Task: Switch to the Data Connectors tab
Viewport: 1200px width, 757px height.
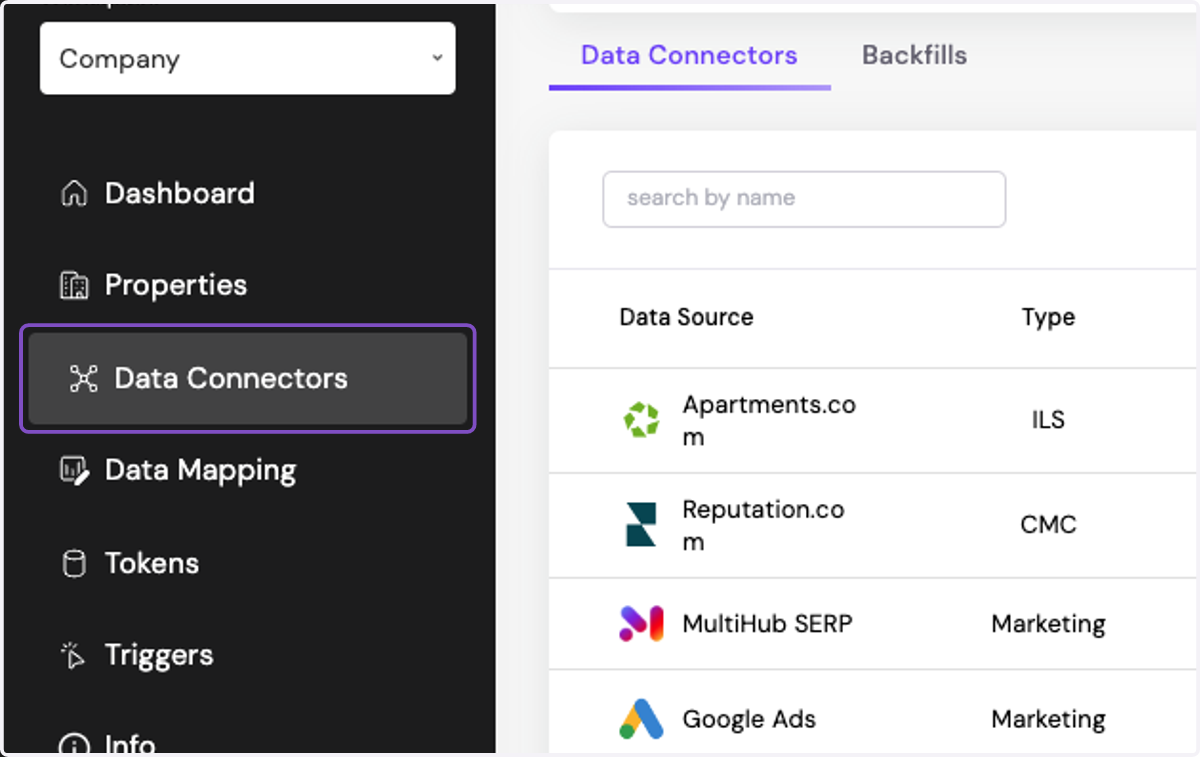Action: [x=689, y=55]
